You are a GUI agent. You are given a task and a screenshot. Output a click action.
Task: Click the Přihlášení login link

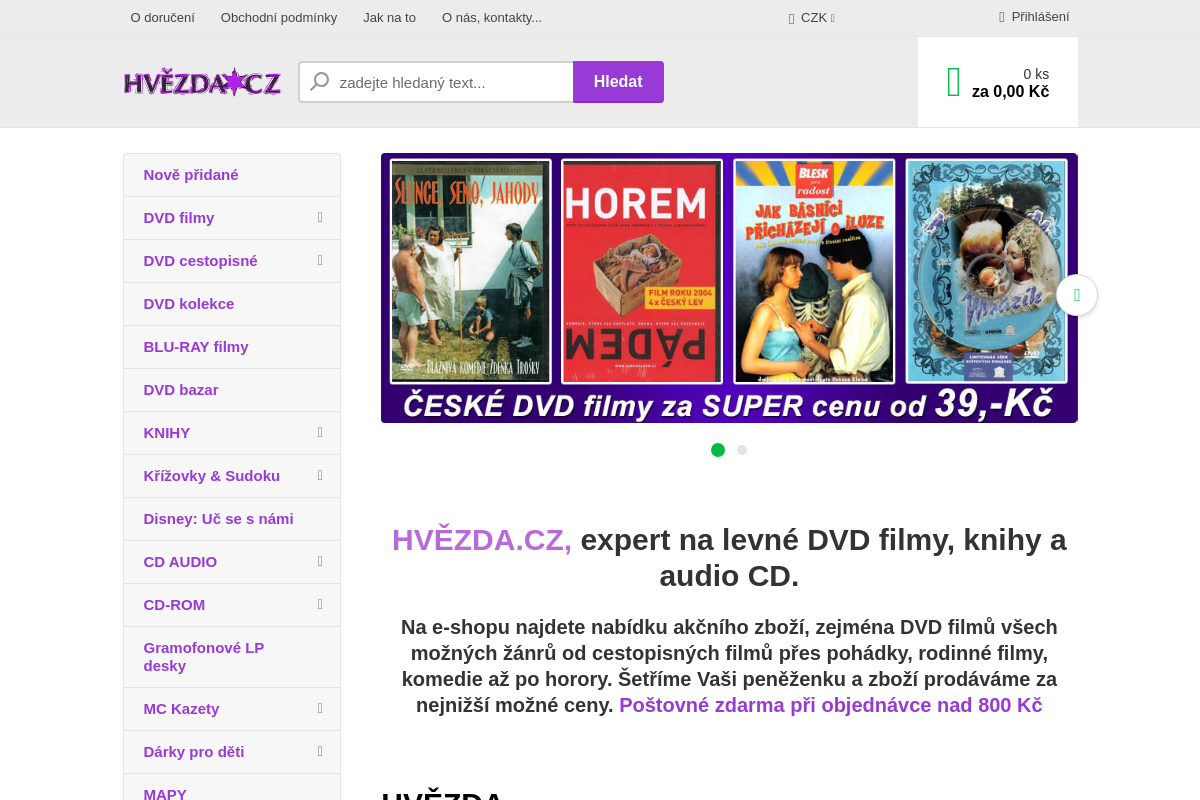tap(1040, 17)
